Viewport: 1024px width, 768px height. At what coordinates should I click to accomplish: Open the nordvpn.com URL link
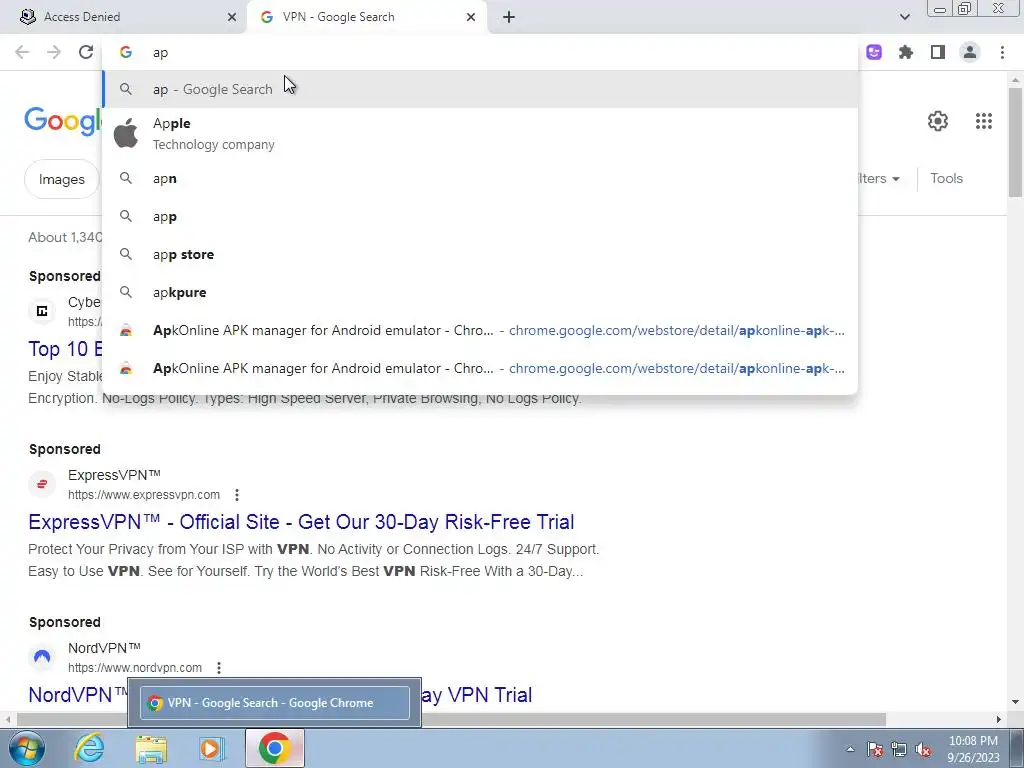[x=135, y=667]
